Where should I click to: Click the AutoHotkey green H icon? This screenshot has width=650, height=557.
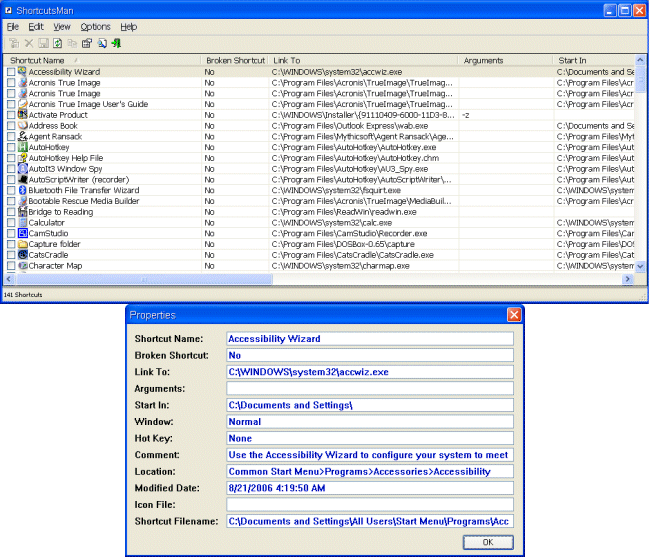click(x=22, y=147)
